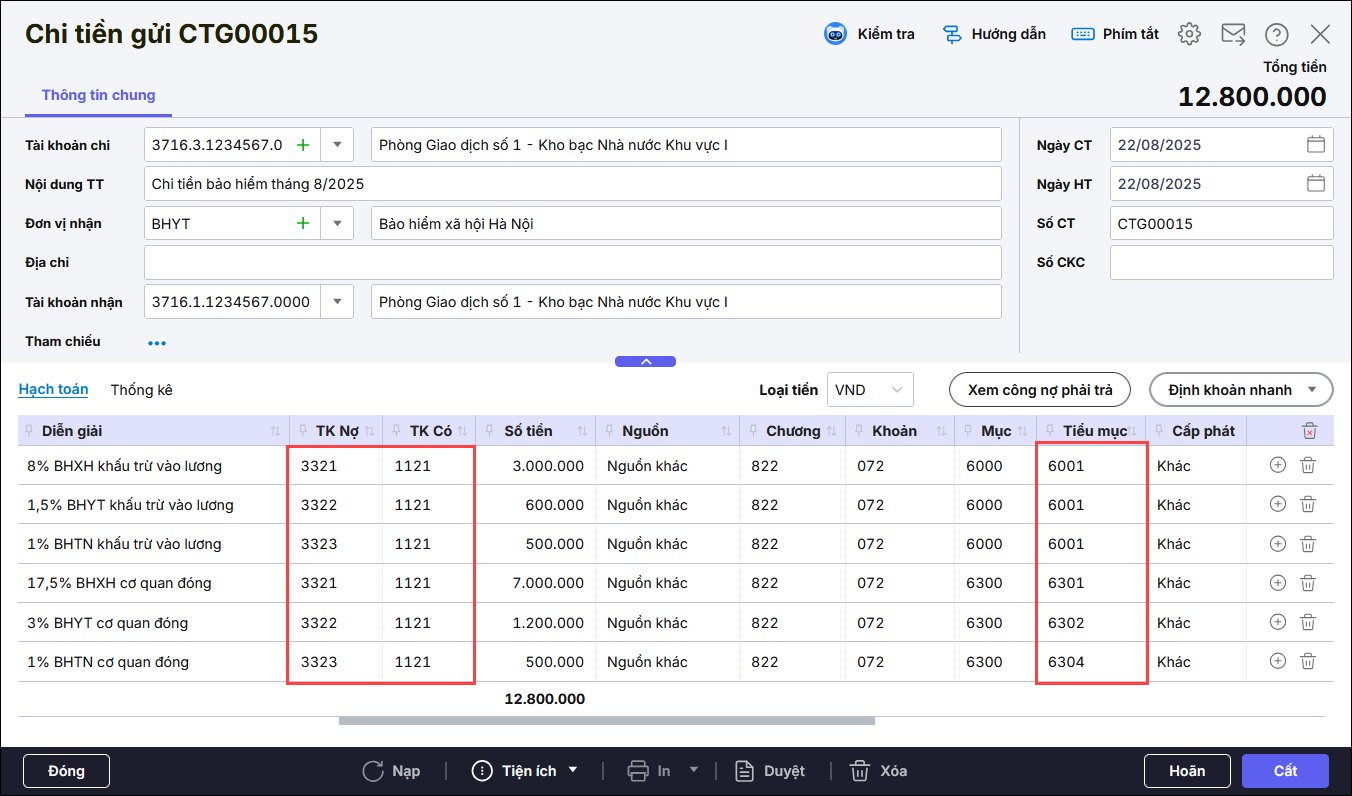Open the settings gear icon

click(1188, 34)
